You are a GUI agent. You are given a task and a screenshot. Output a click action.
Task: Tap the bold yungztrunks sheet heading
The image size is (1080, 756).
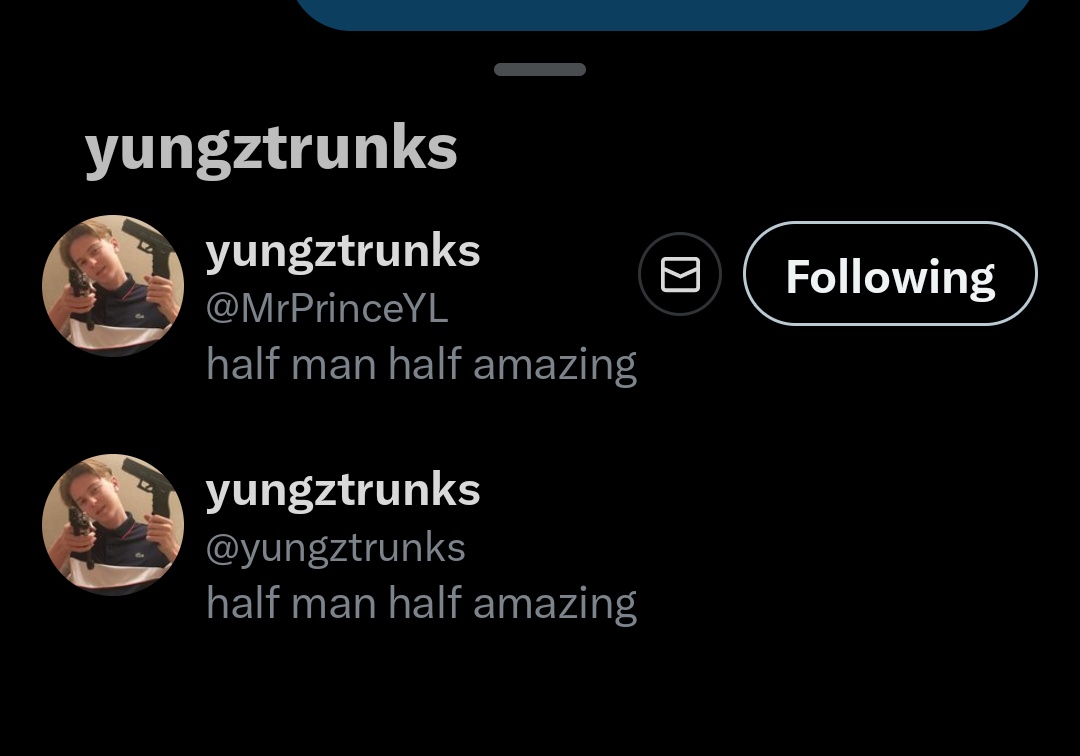click(271, 150)
